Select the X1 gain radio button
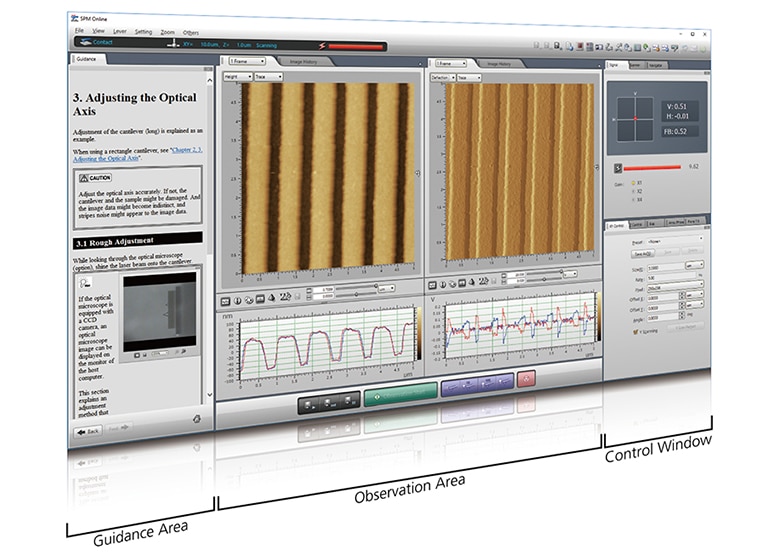The width and height of the screenshot is (780, 560). 631,183
